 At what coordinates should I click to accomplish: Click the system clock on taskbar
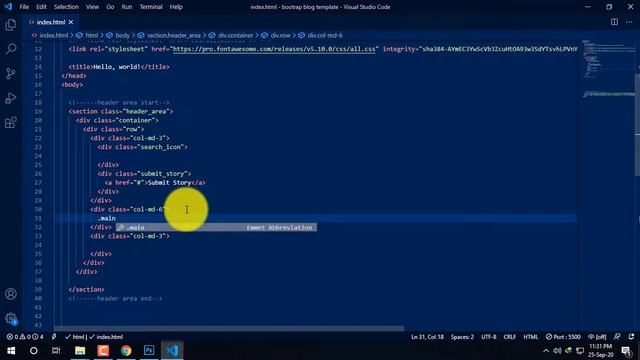pyautogui.click(x=600, y=351)
